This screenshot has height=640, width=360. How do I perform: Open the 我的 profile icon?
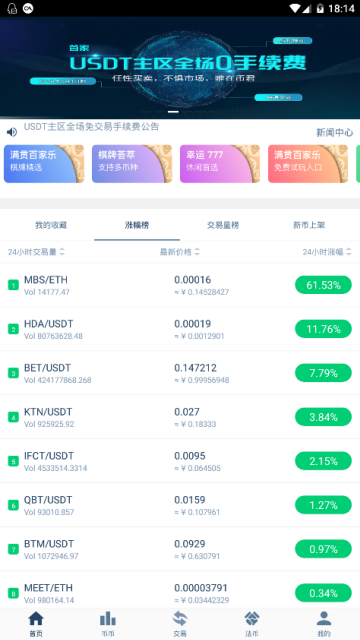(324, 619)
